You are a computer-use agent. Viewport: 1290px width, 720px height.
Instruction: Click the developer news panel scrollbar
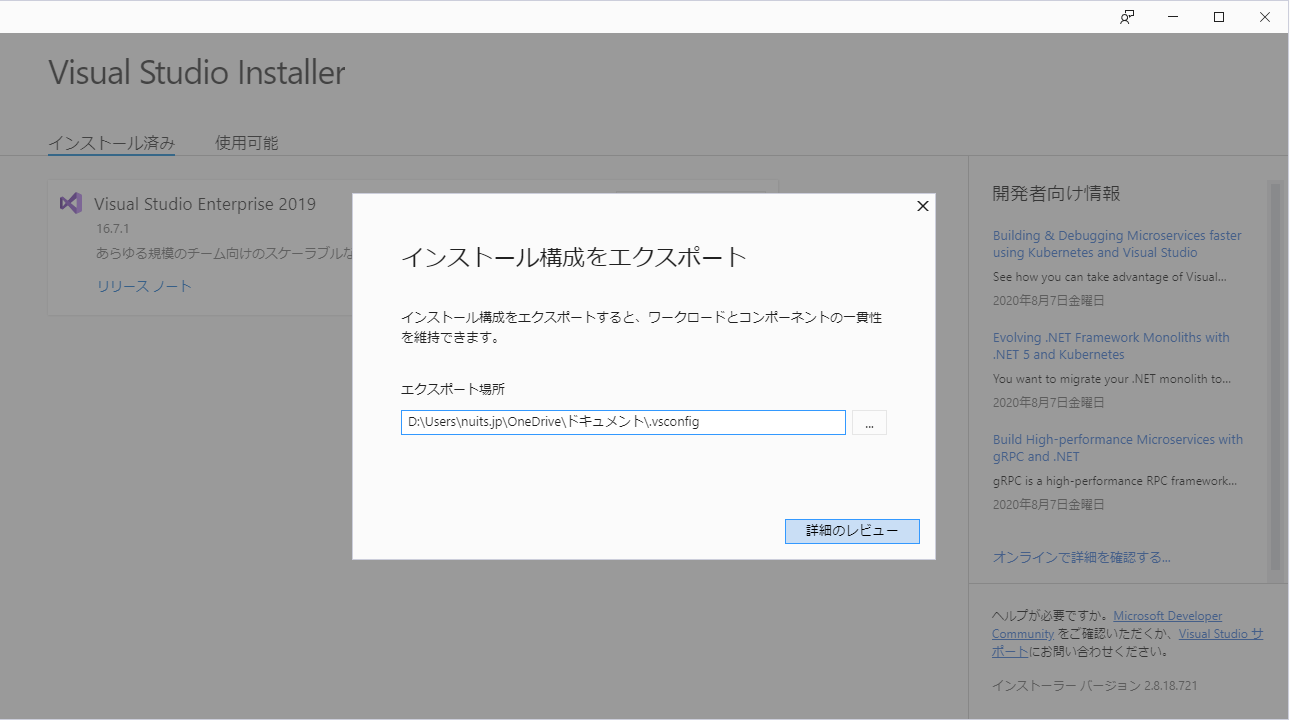1274,376
